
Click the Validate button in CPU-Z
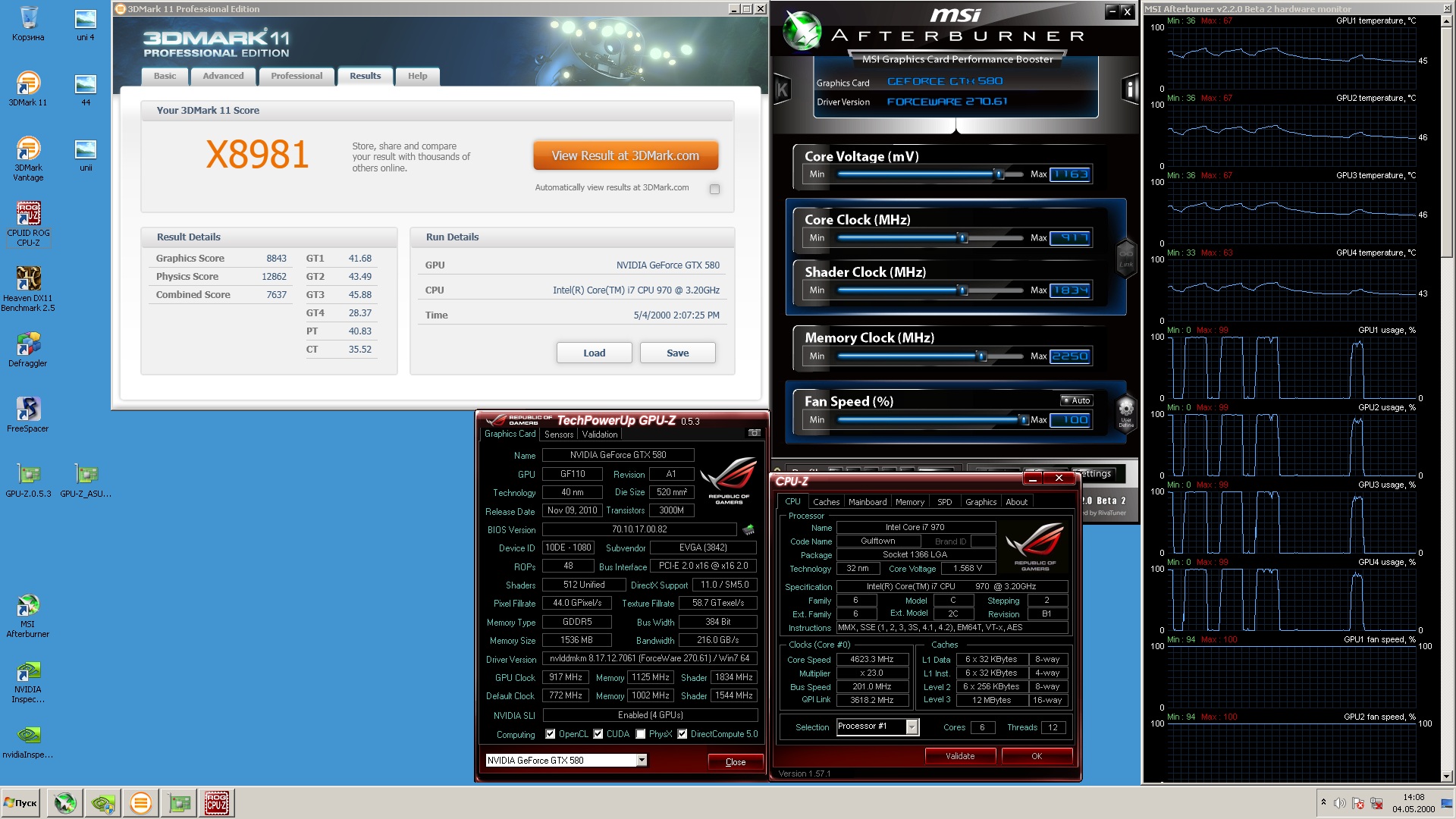[960, 756]
